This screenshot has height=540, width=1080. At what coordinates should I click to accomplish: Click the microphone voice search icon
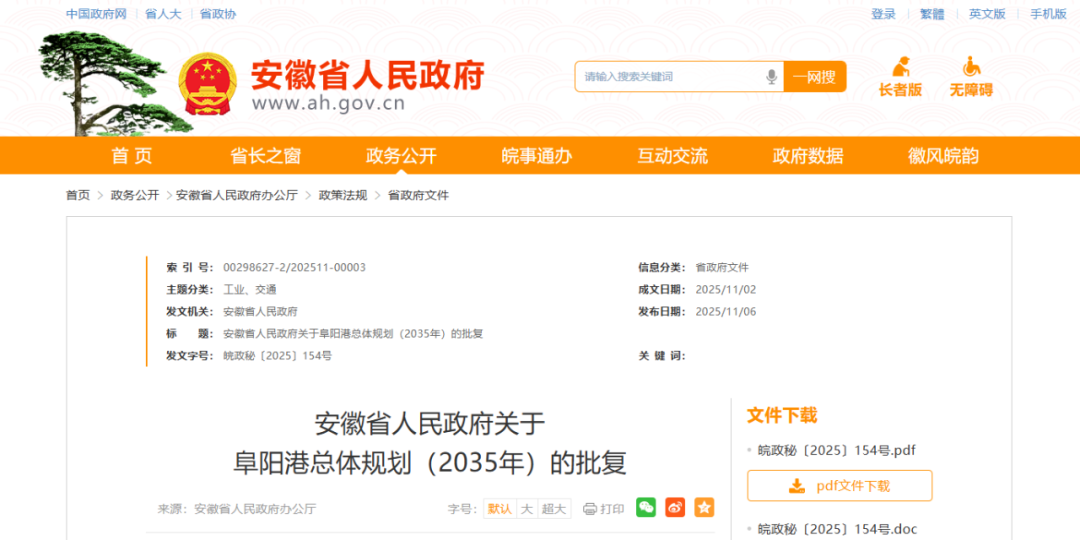(x=771, y=76)
